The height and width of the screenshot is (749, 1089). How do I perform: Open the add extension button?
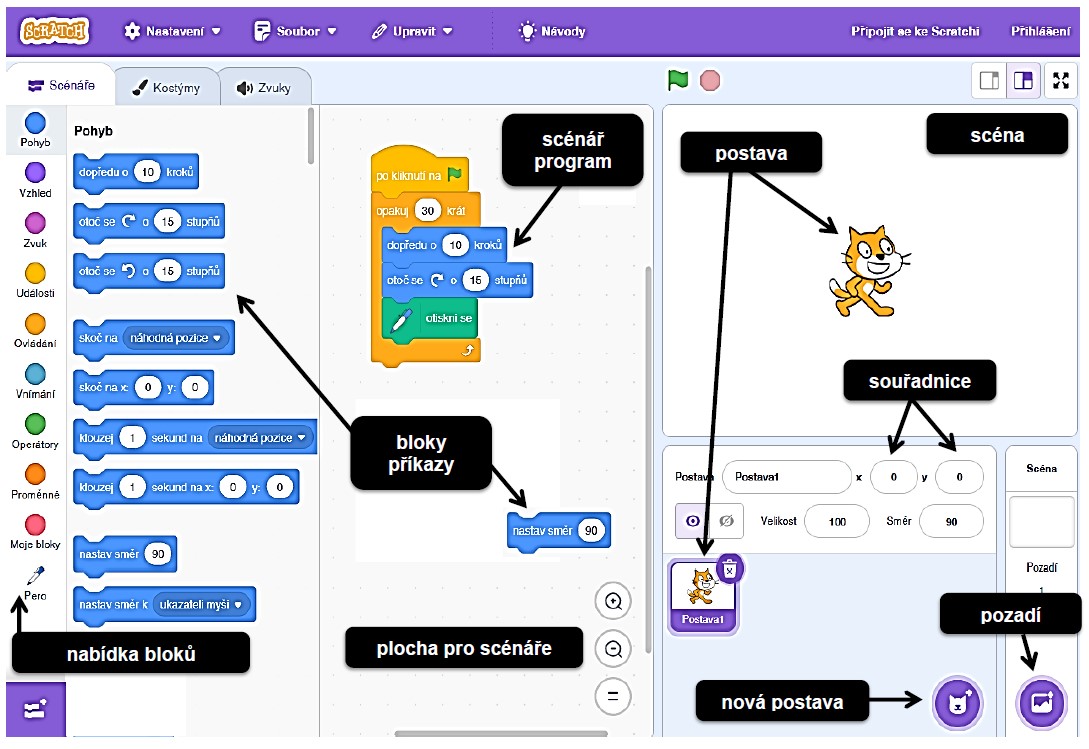pos(35,709)
